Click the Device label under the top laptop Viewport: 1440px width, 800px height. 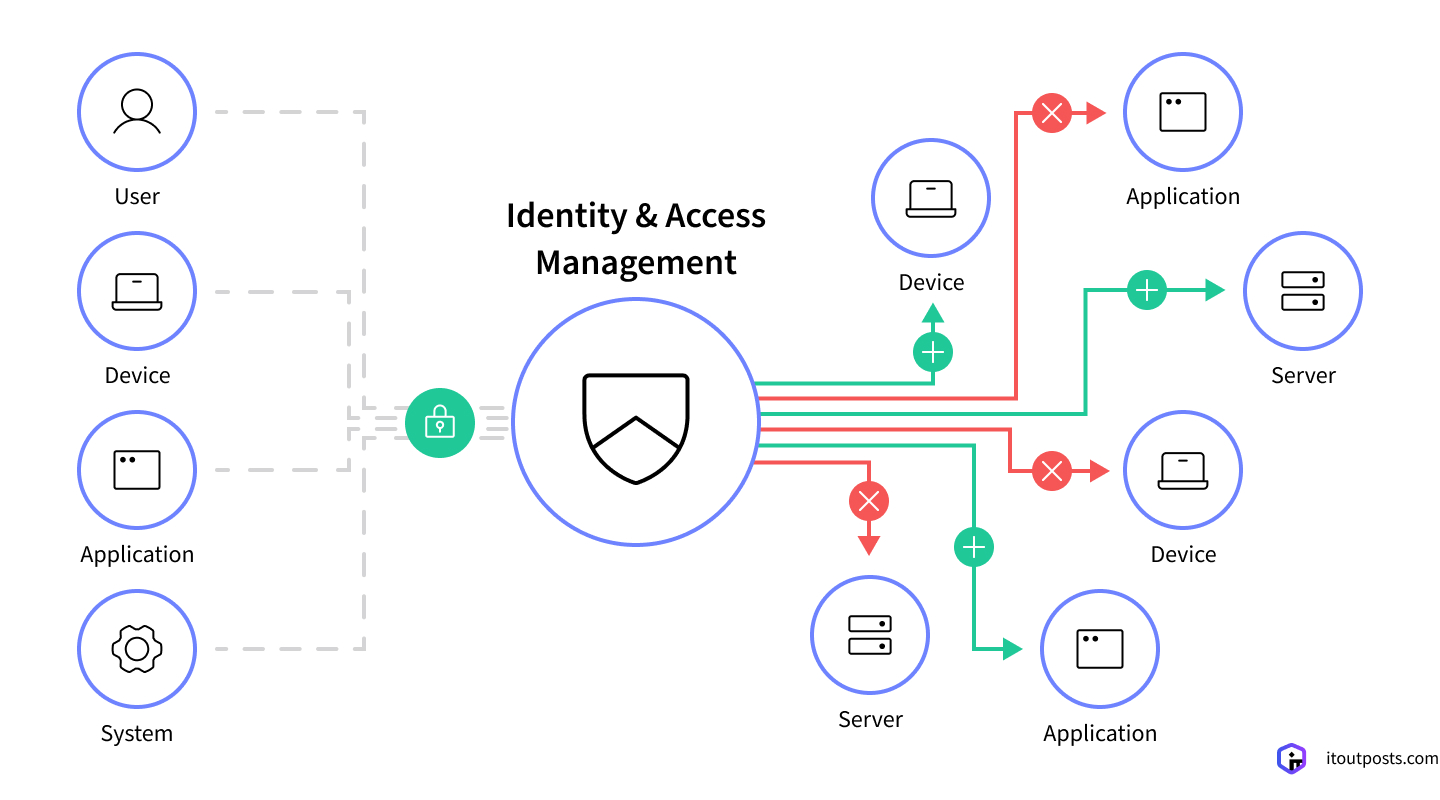point(931,282)
